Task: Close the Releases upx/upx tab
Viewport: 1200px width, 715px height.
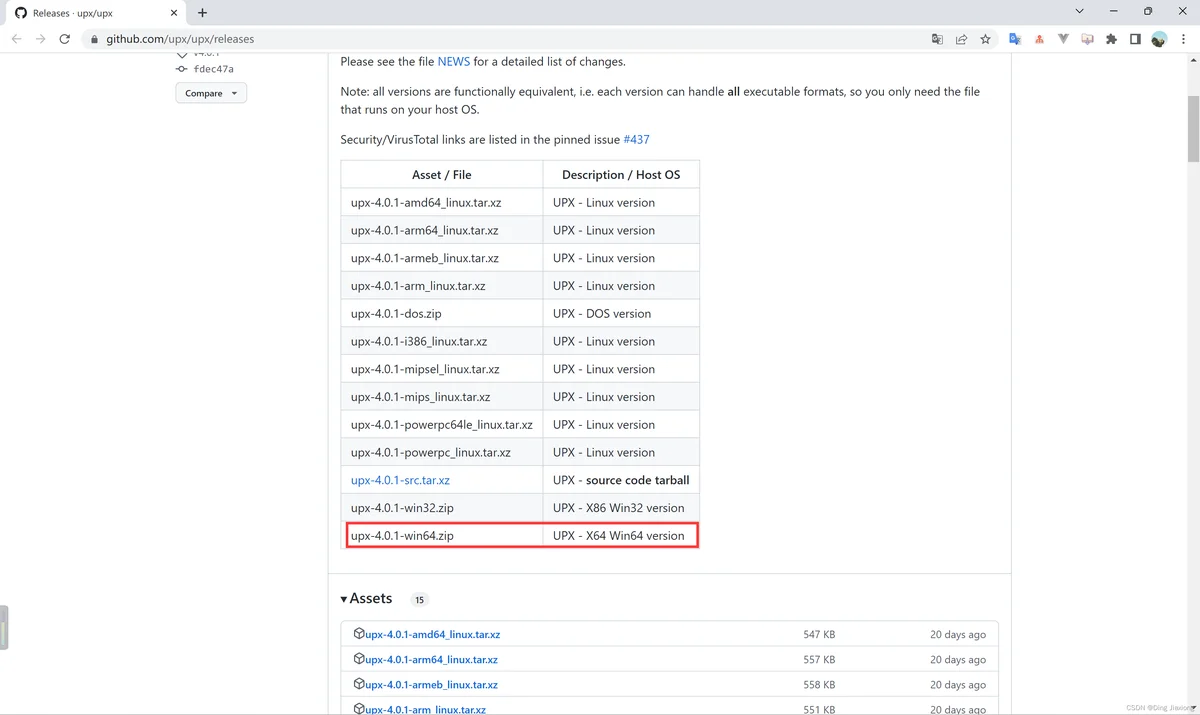Action: coord(176,13)
